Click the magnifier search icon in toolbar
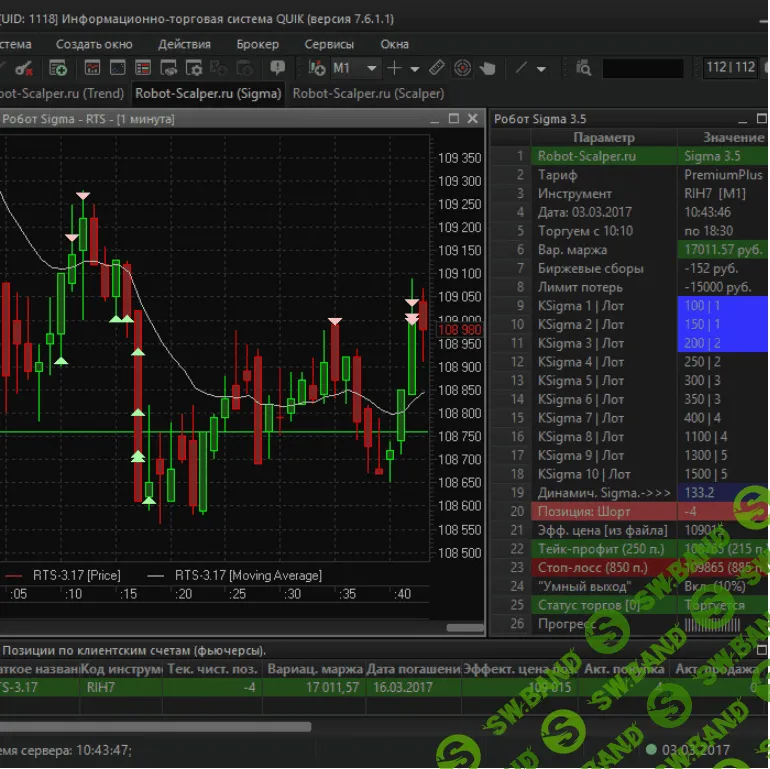The width and height of the screenshot is (770, 769). pyautogui.click(x=584, y=68)
